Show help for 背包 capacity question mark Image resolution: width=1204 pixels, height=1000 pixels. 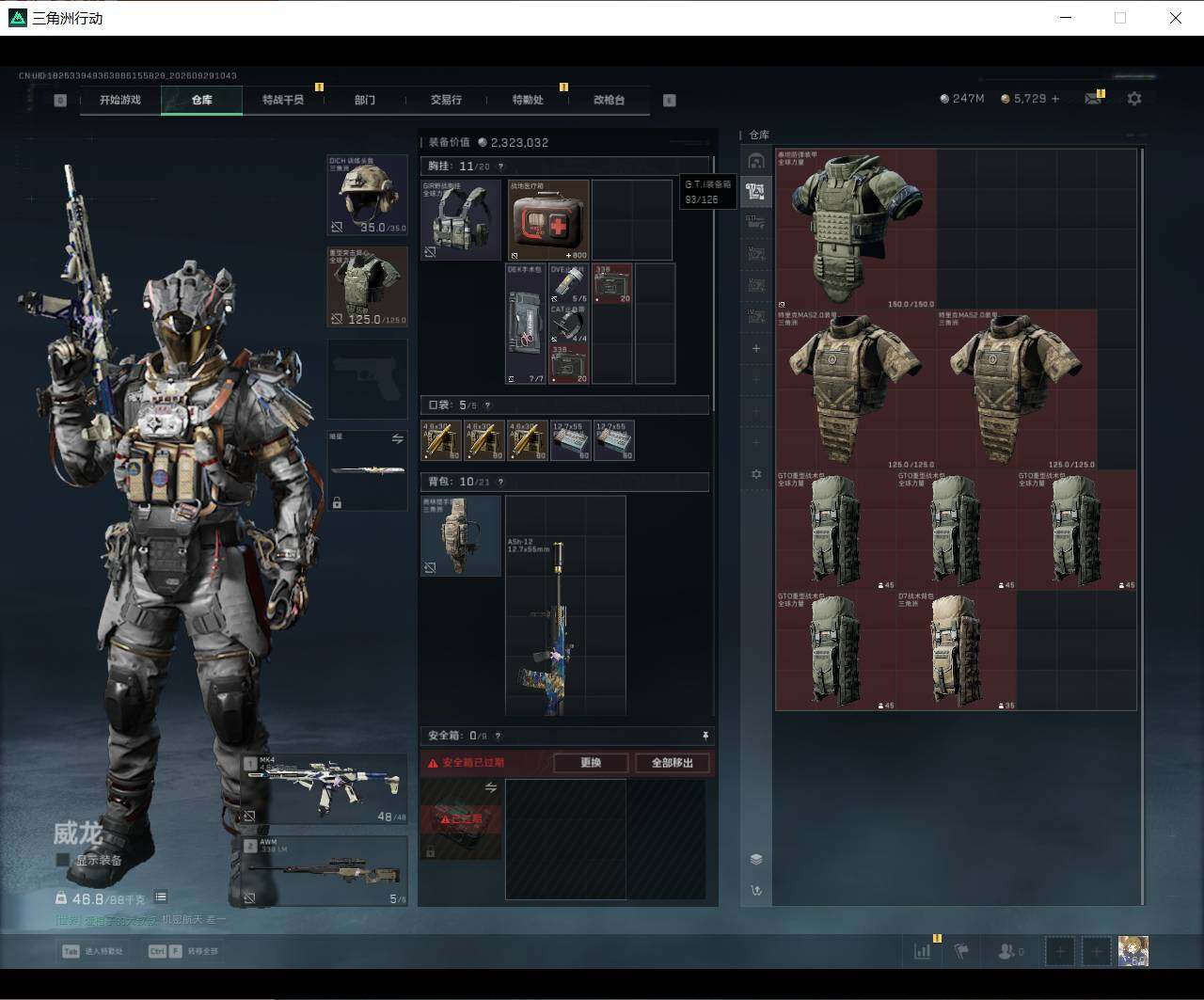(500, 482)
